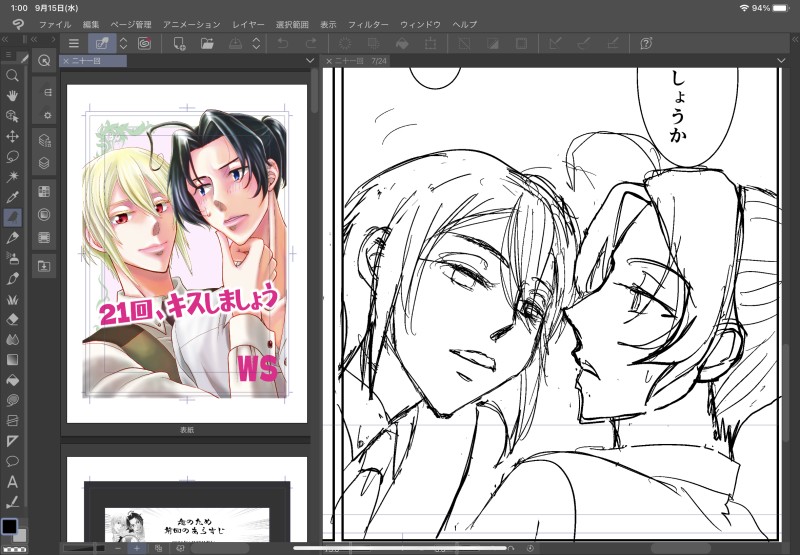Image resolution: width=800 pixels, height=555 pixels.
Task: Open tool palette menu at its top
Action: point(8,55)
